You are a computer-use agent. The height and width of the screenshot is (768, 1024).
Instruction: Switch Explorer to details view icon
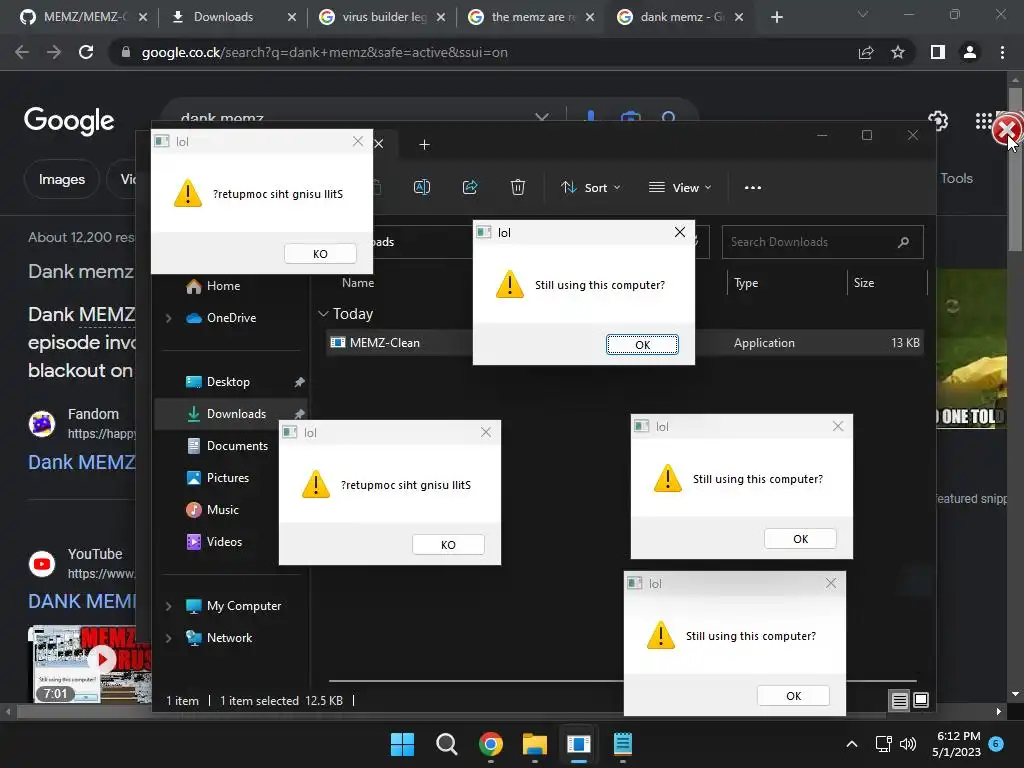899,701
